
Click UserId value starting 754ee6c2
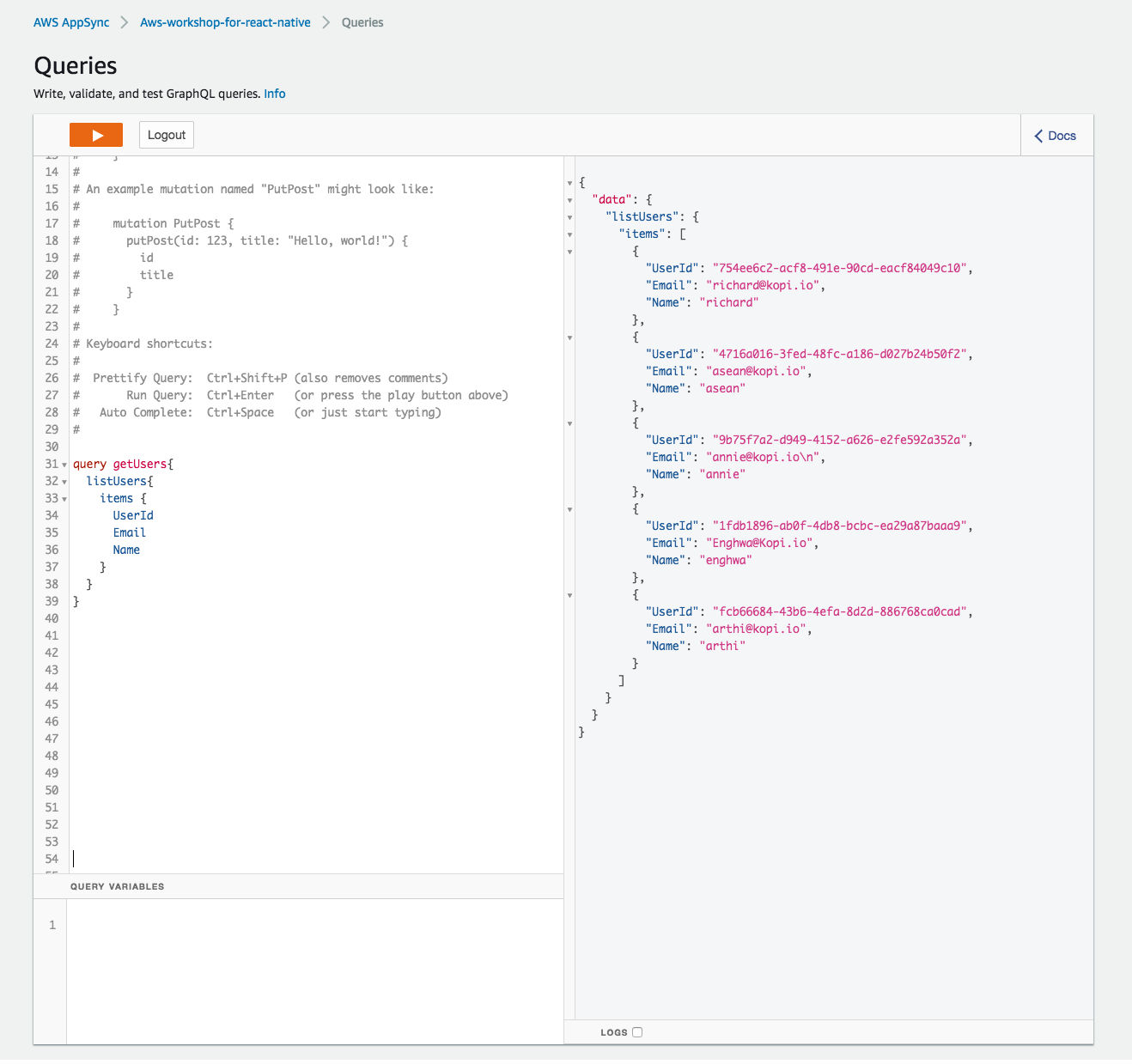pos(839,268)
